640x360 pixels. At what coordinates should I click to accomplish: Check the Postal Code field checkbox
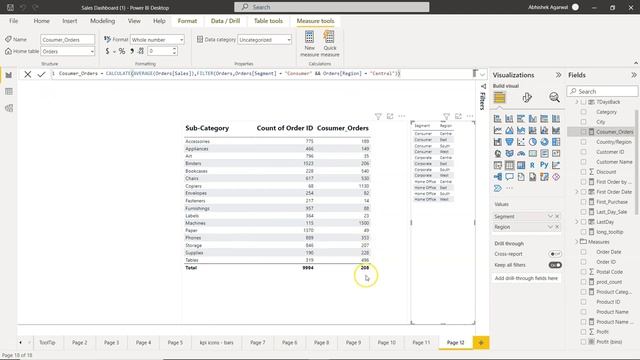click(584, 272)
